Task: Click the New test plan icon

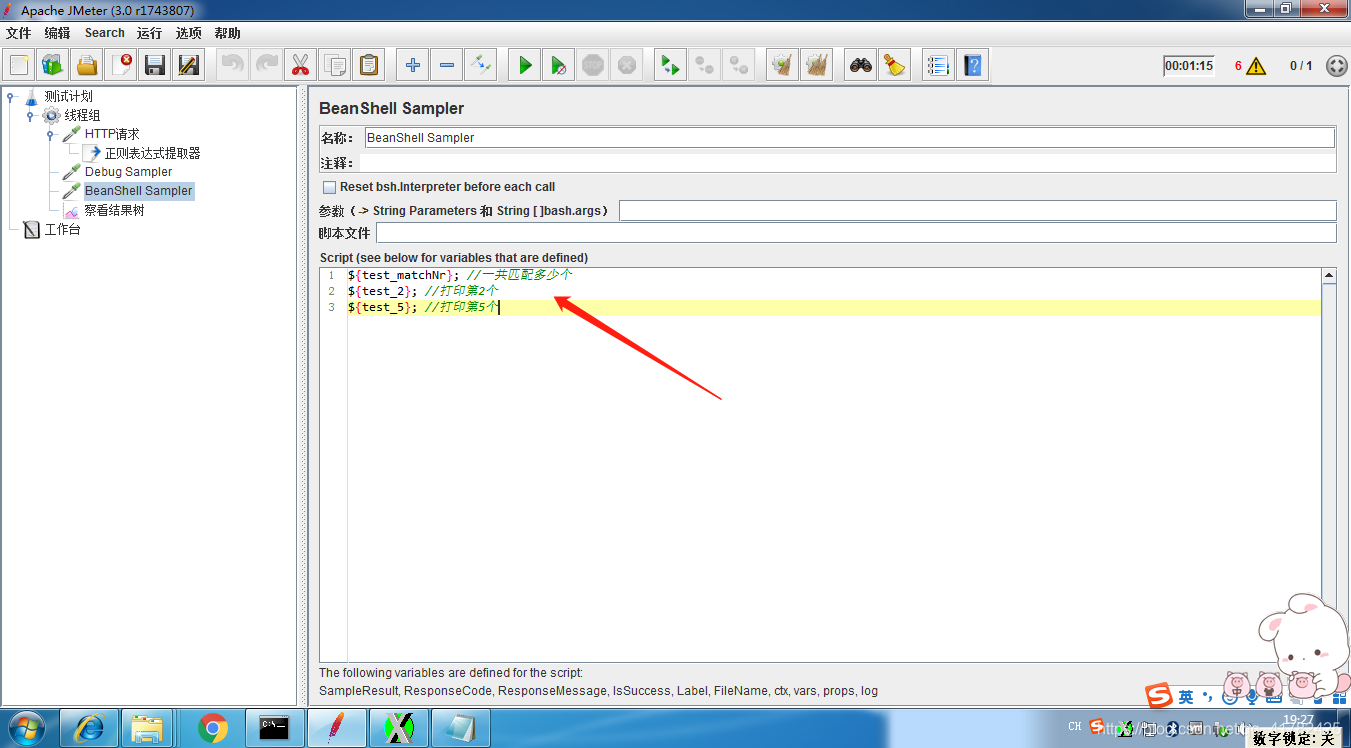Action: (x=19, y=66)
